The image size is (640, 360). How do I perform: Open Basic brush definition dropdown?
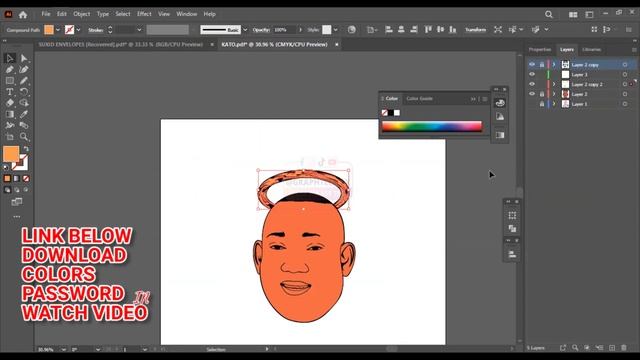pyautogui.click(x=245, y=30)
